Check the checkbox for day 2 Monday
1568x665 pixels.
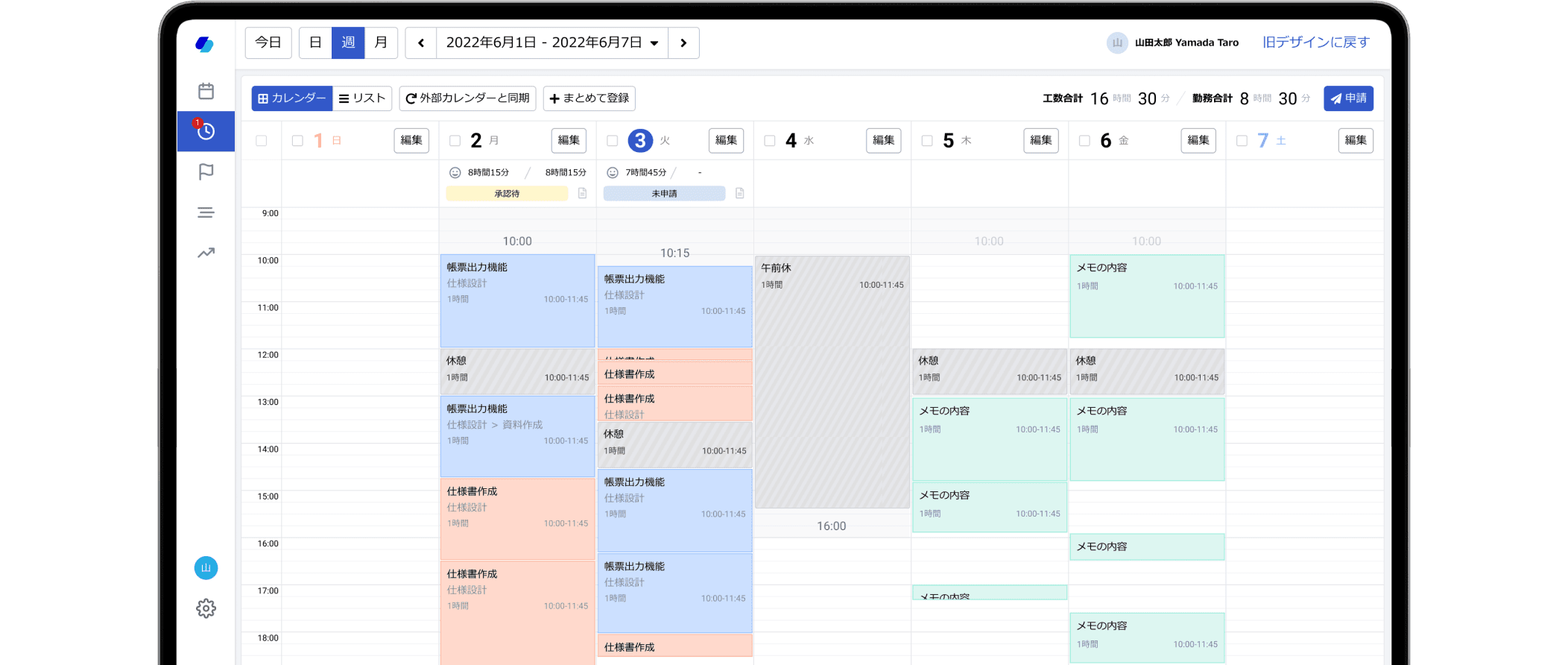click(455, 141)
